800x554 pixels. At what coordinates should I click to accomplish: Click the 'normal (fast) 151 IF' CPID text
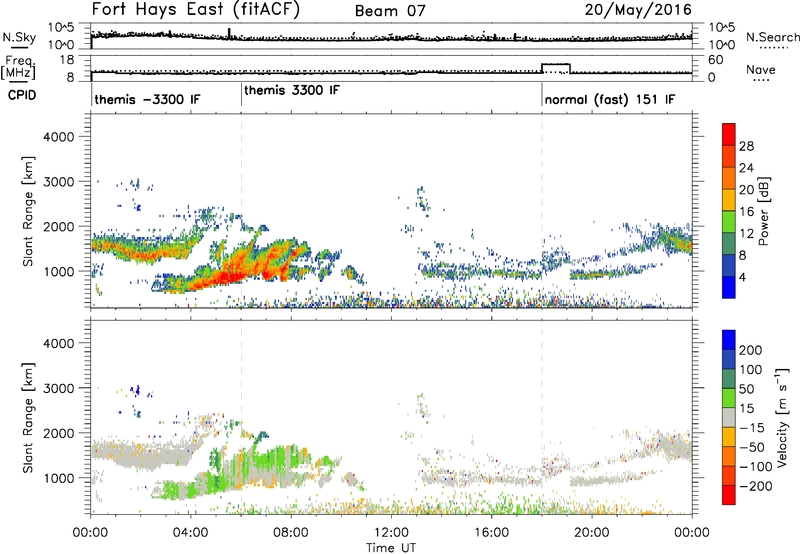(x=610, y=99)
